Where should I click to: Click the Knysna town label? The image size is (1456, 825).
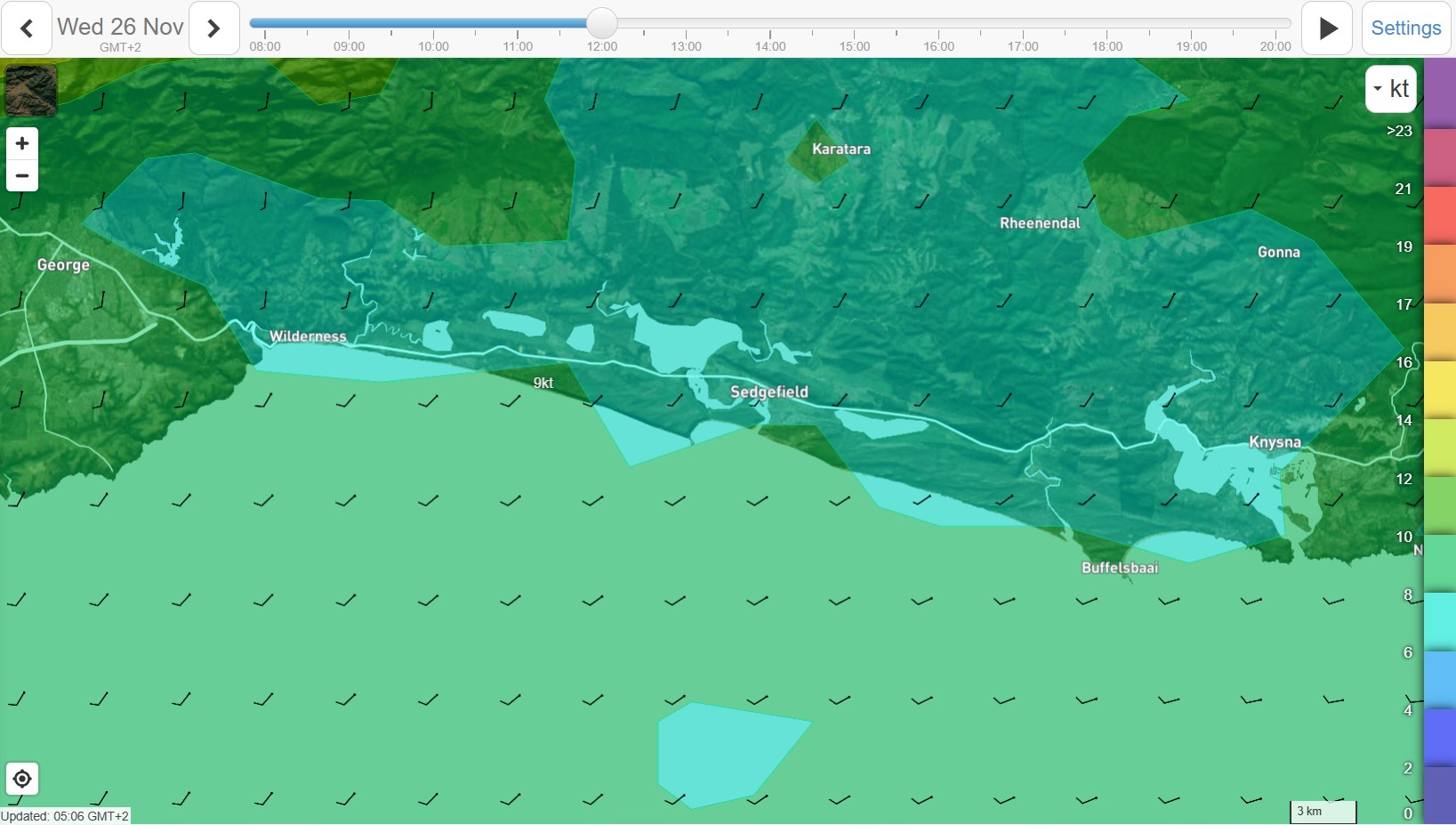tap(1275, 442)
